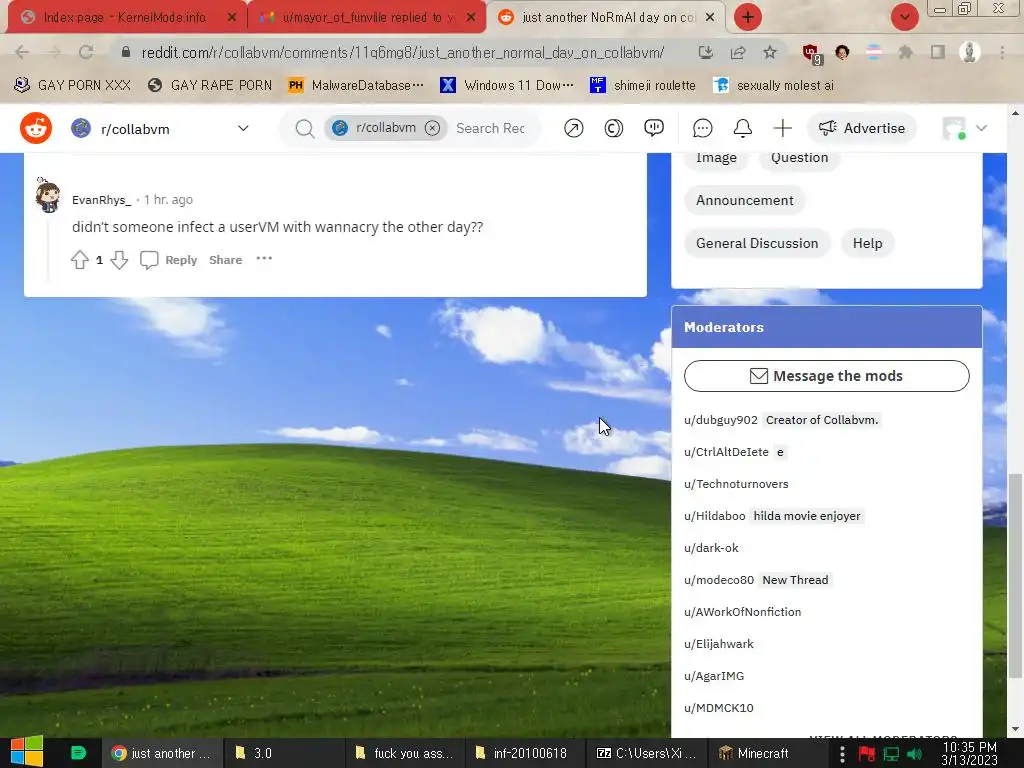1024x768 pixels.
Task: Expand the user account menu chevron
Action: 981,128
